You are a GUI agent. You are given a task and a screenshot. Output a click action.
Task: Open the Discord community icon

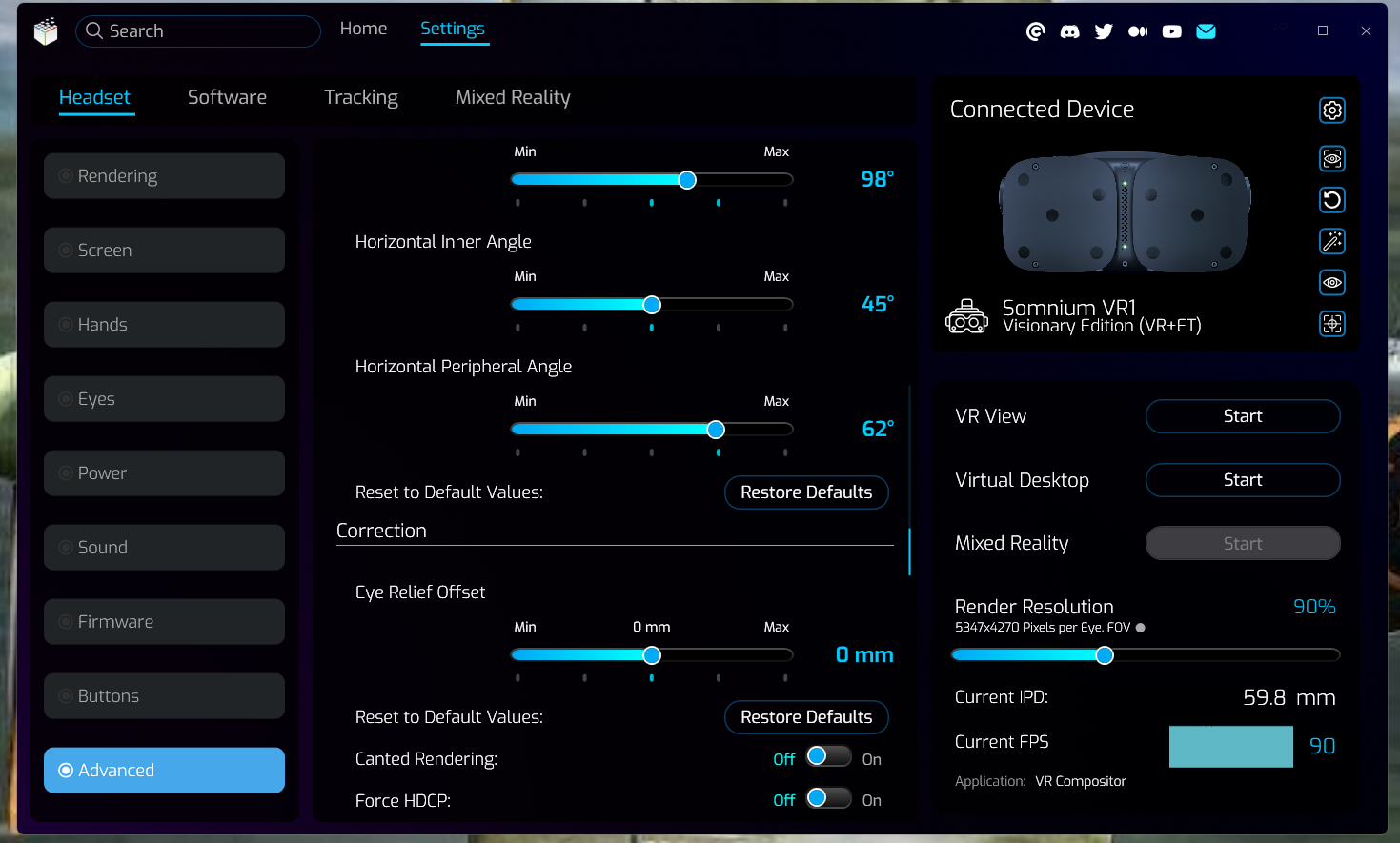point(1070,31)
